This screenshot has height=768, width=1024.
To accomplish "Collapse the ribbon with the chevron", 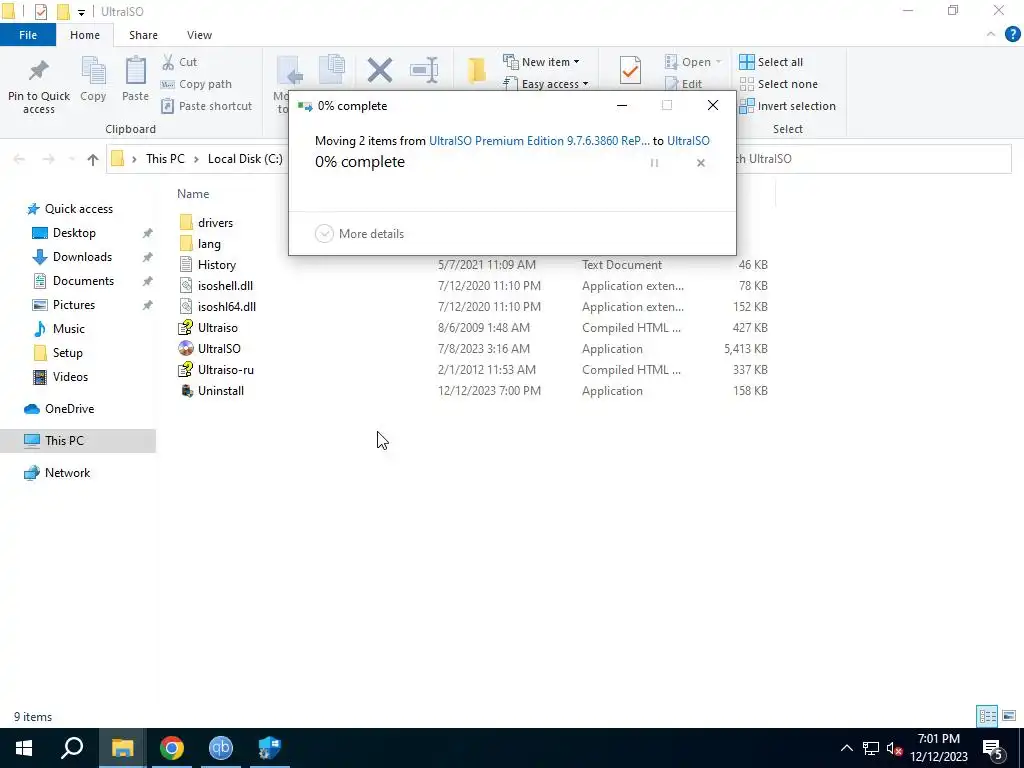I will (x=991, y=35).
